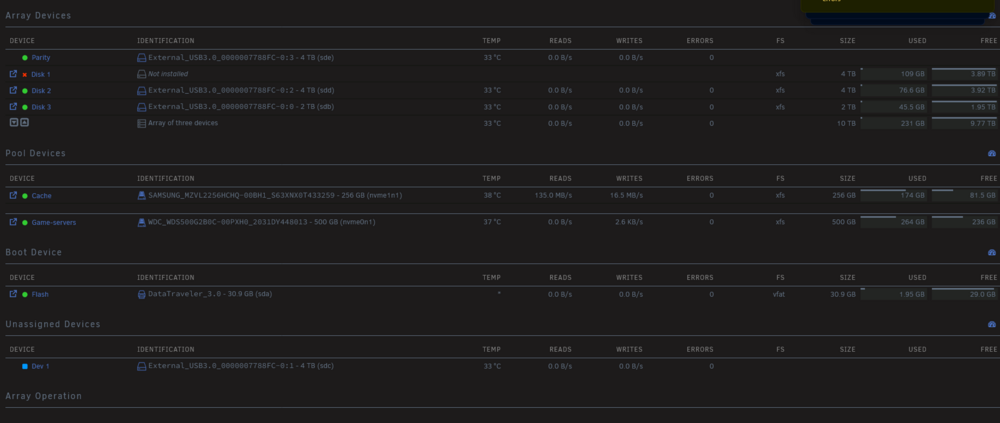Click browse icon beside Game-servers
The height and width of the screenshot is (423, 1000).
coord(13,222)
